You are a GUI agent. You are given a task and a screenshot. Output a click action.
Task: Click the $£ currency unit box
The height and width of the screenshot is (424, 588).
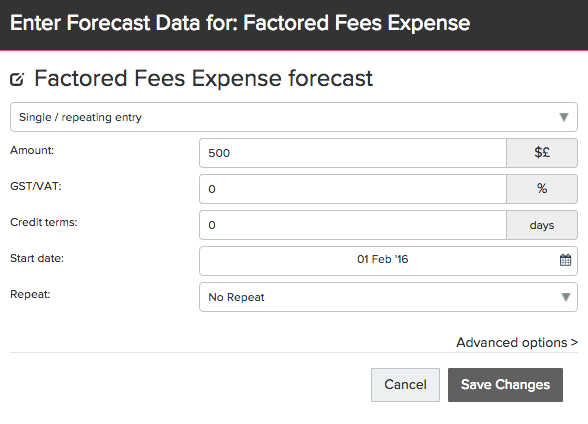[542, 153]
